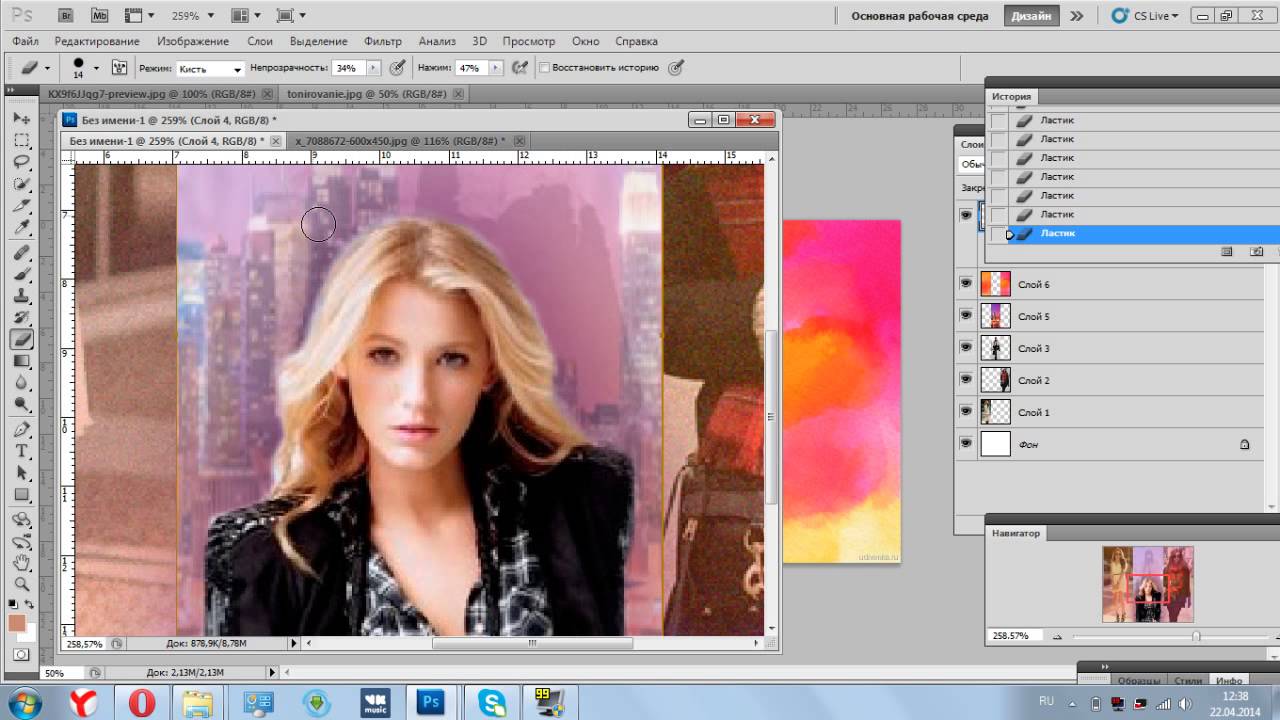Click Непрозрачность value field 34%
This screenshot has width=1280, height=720.
(349, 68)
